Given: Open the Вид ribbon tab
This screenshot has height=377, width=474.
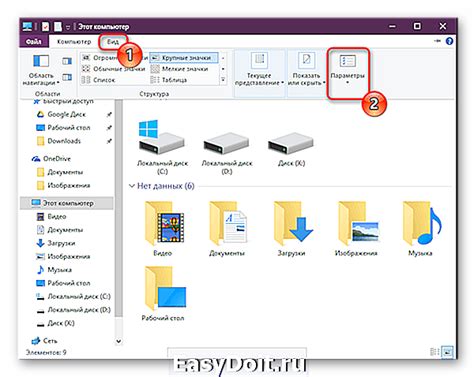Looking at the screenshot, I should [x=113, y=42].
